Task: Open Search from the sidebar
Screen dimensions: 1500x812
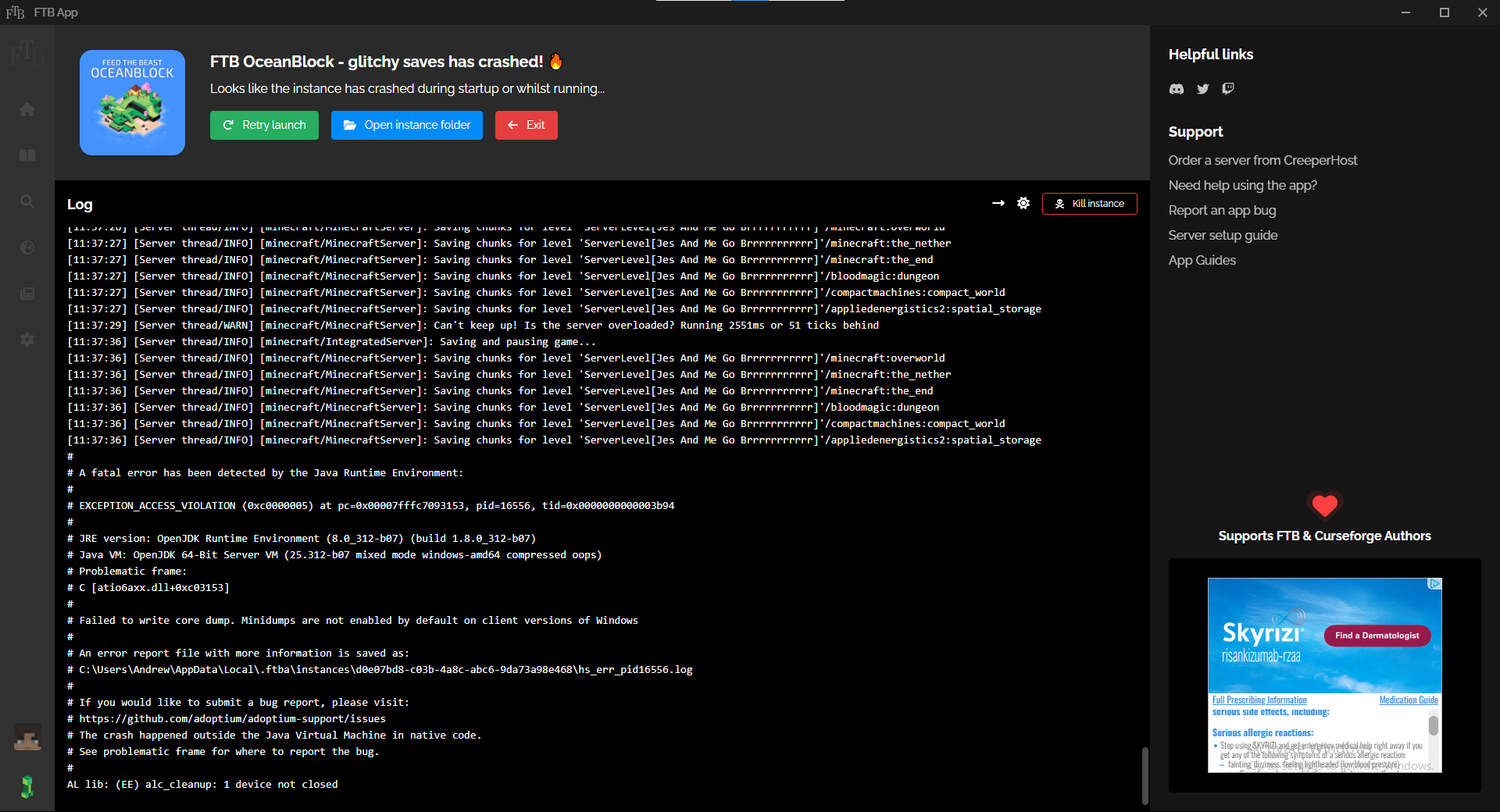Action: 27,201
